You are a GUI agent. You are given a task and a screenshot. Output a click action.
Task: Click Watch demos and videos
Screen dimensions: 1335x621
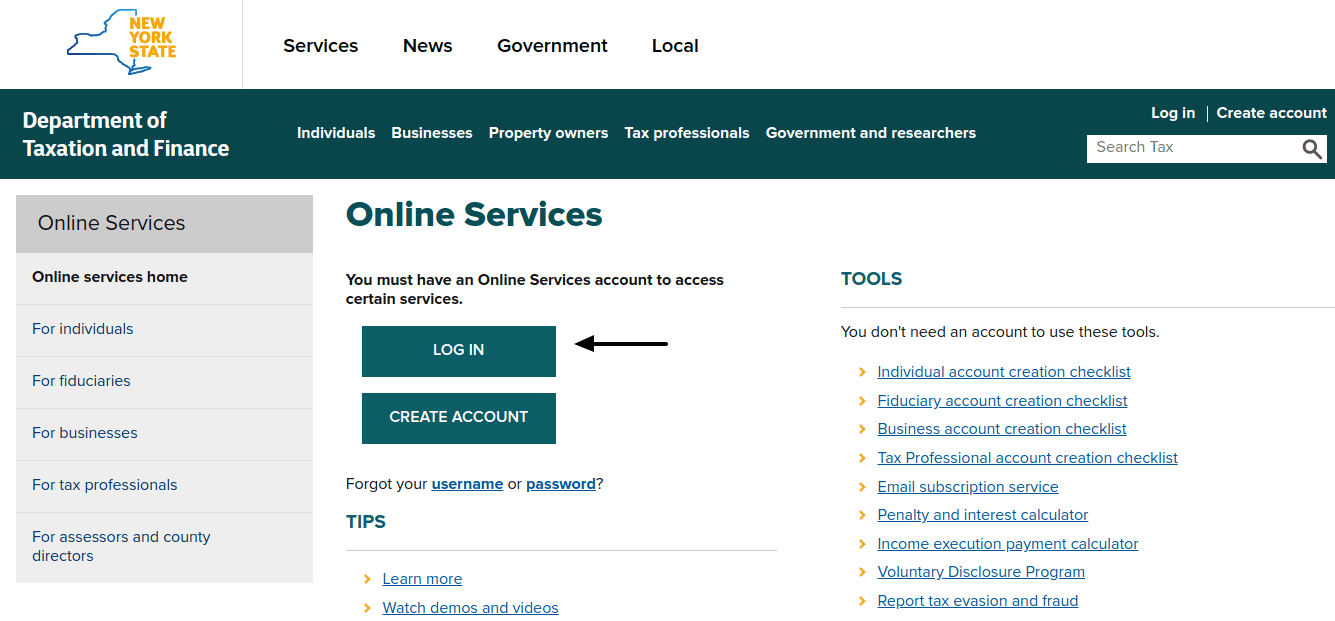[470, 607]
